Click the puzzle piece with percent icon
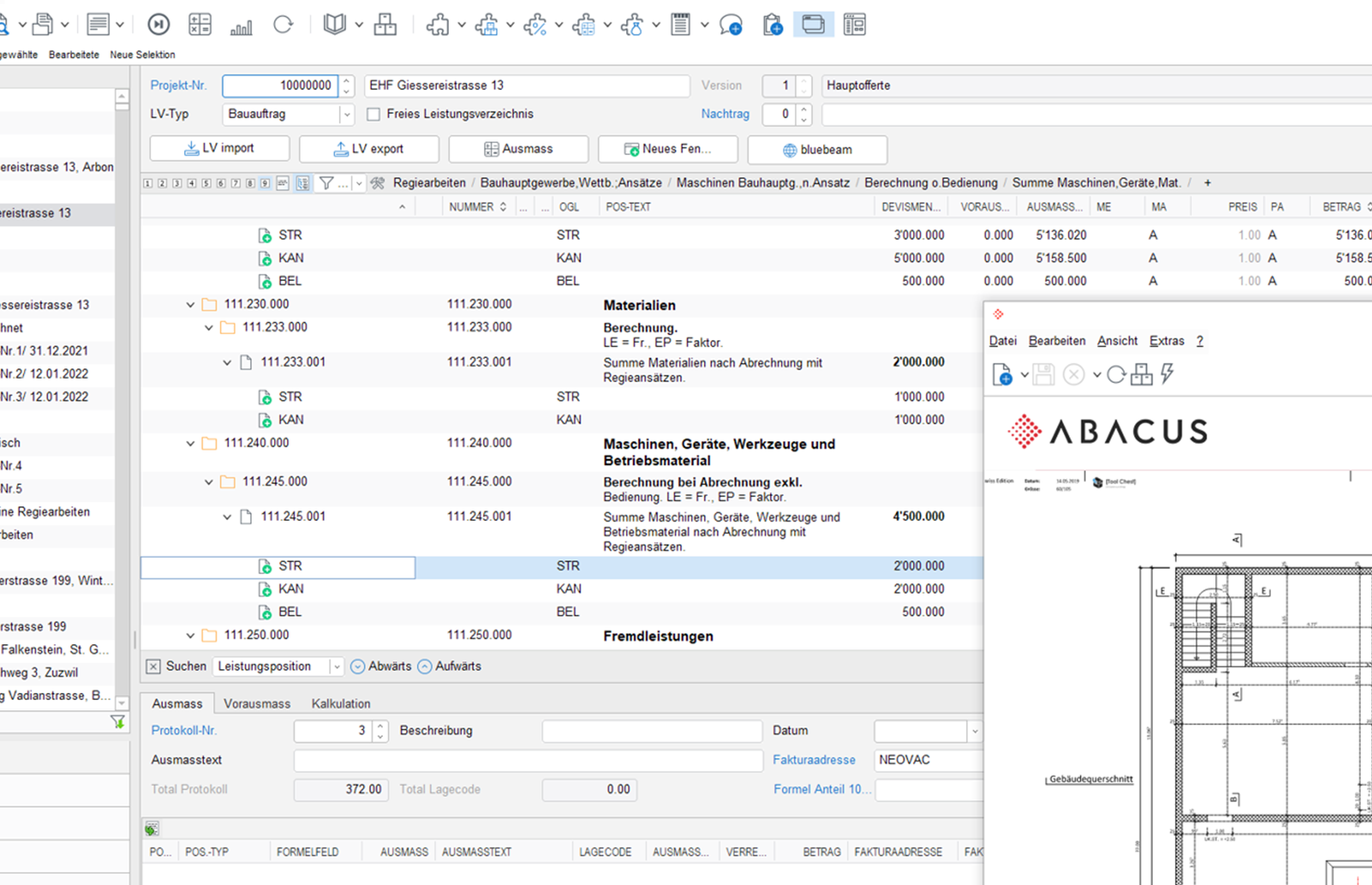The height and width of the screenshot is (885, 1372). coord(535,26)
